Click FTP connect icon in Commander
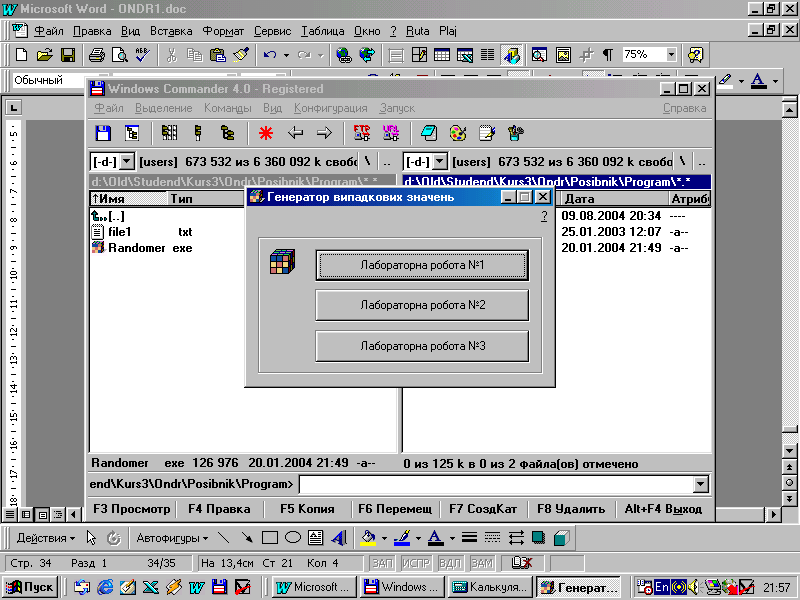This screenshot has width=800, height=600. coord(362,134)
